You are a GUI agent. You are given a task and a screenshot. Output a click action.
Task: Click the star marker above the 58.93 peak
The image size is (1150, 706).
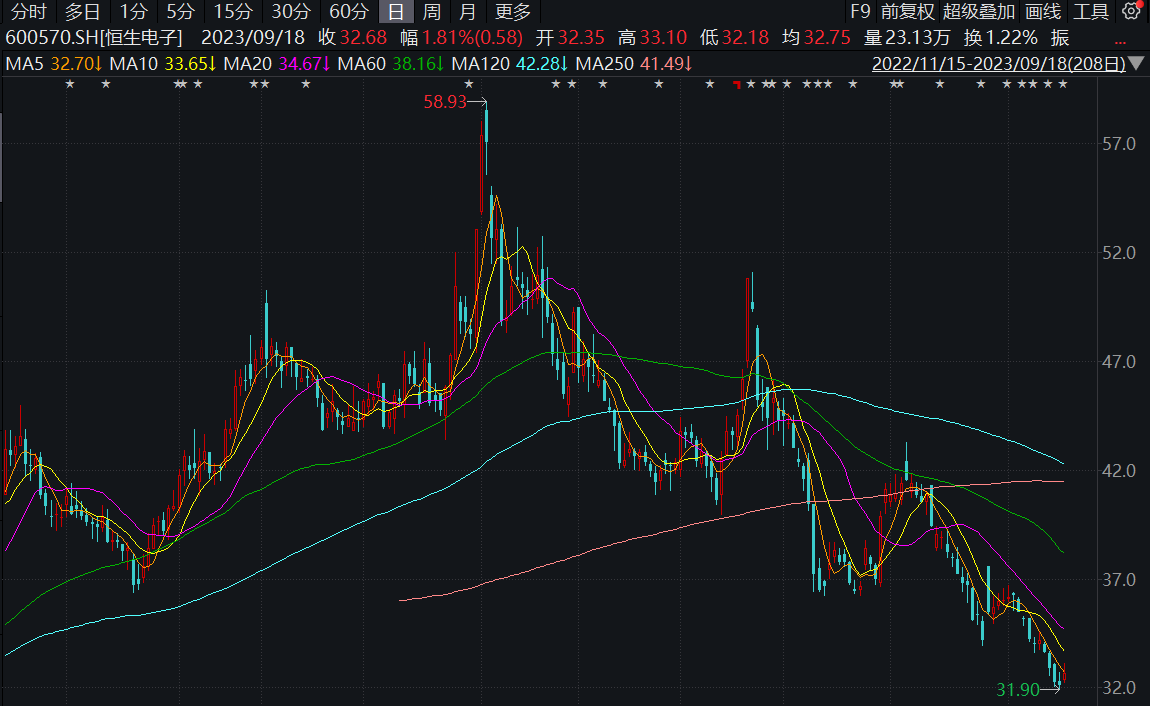[469, 84]
